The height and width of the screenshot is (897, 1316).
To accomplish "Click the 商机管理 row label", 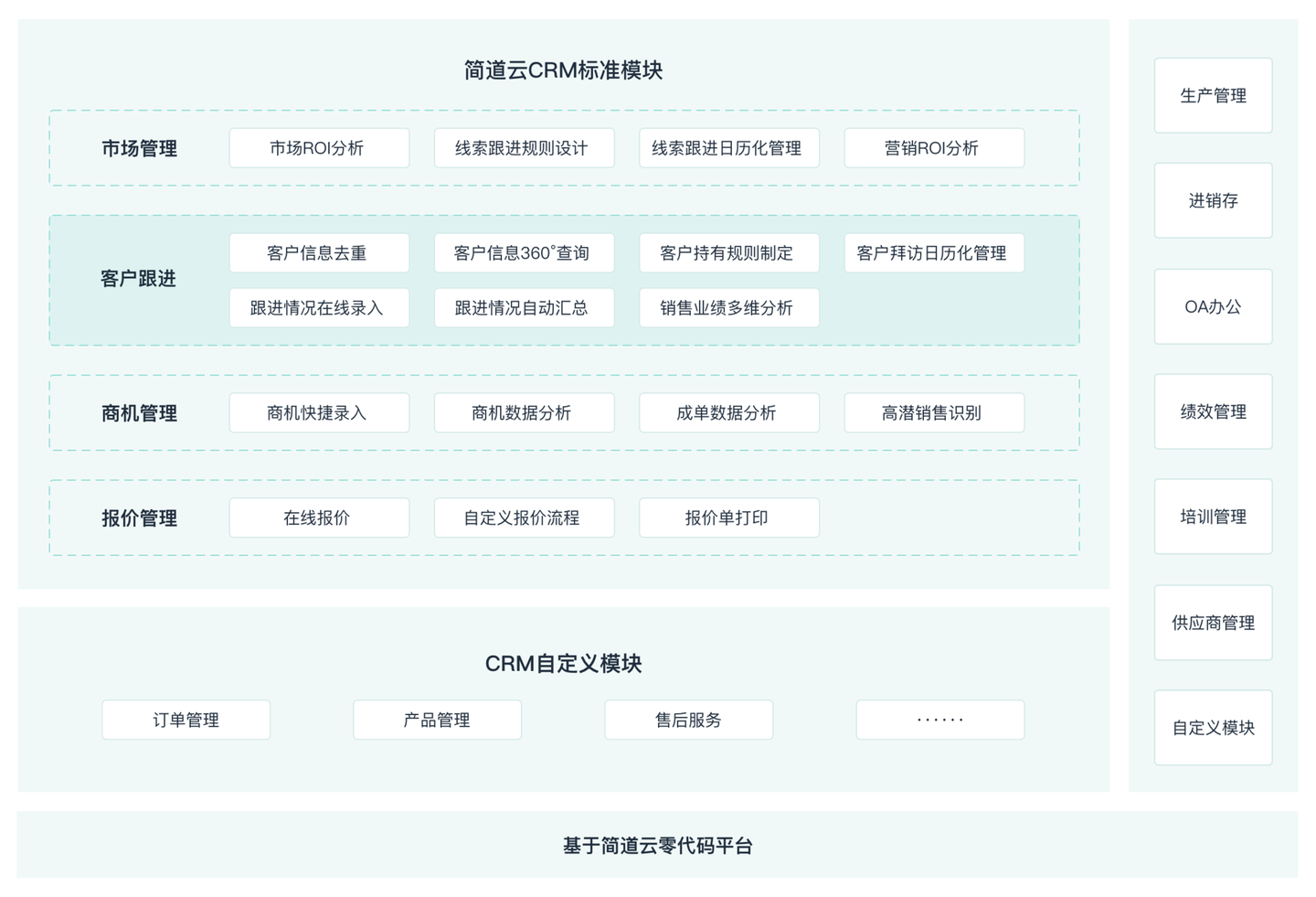I will coord(139,413).
